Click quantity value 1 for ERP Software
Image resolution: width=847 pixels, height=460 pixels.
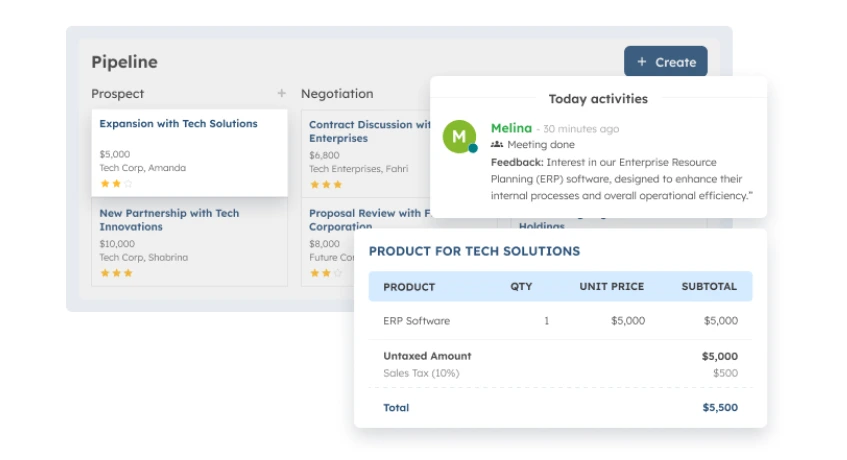pyautogui.click(x=546, y=321)
